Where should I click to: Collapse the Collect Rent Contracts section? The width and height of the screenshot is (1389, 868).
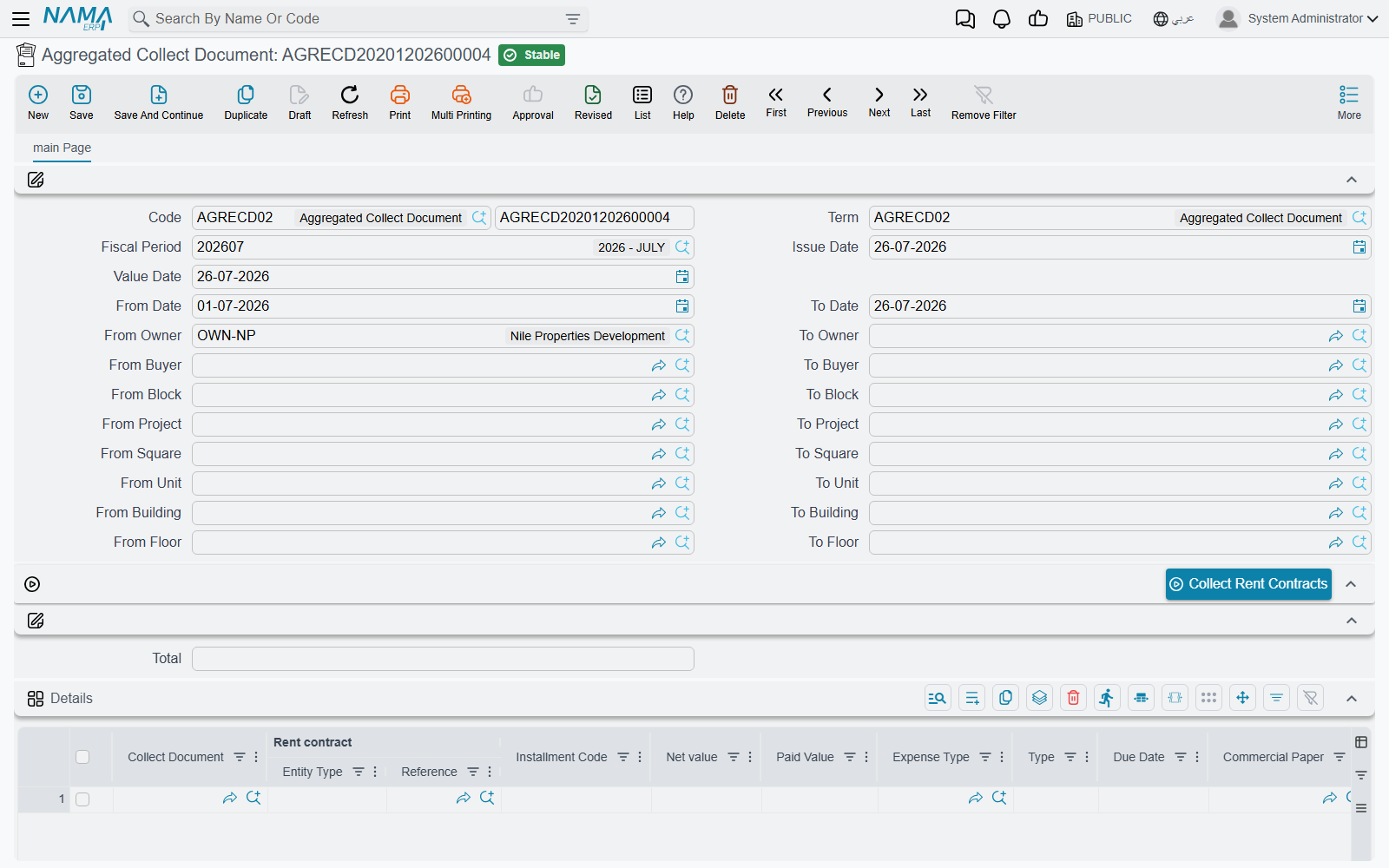pos(1351,584)
